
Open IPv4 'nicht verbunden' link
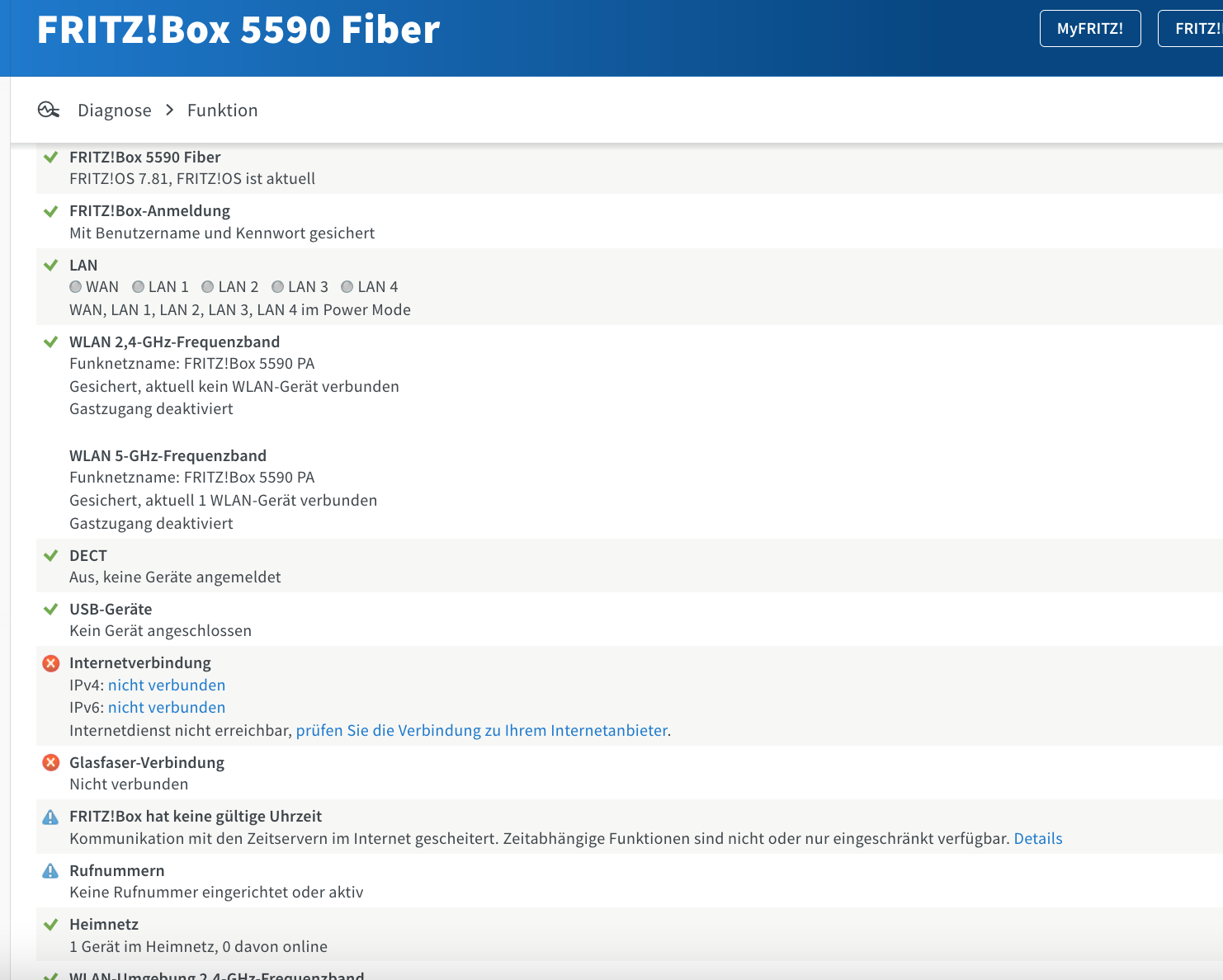tap(167, 686)
